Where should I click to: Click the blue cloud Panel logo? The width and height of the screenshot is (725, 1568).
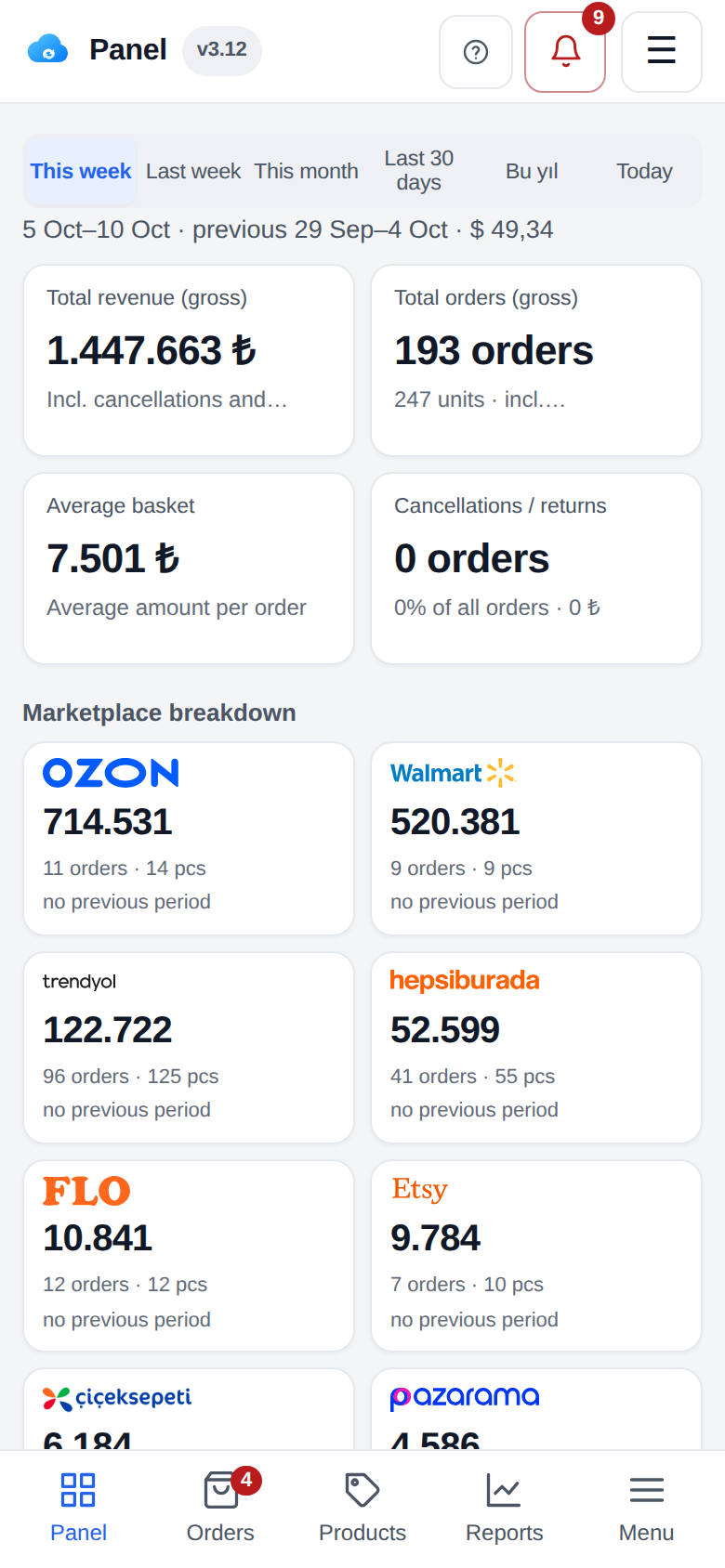(x=47, y=49)
